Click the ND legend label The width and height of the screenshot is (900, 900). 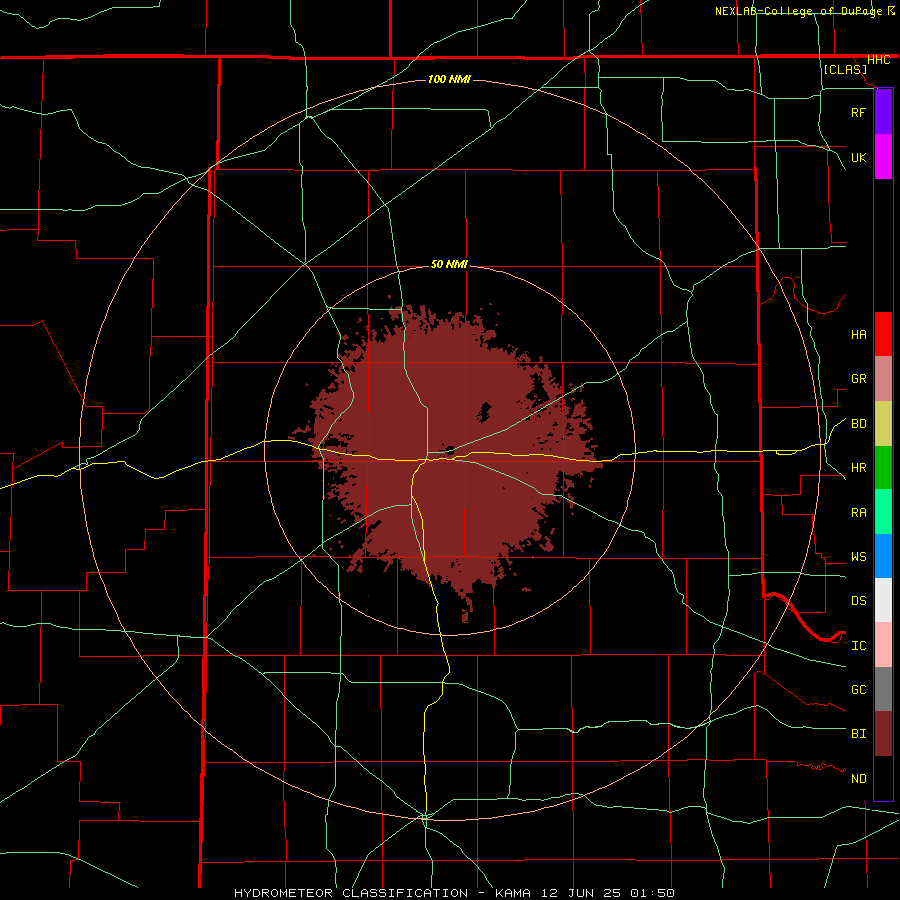(x=858, y=779)
